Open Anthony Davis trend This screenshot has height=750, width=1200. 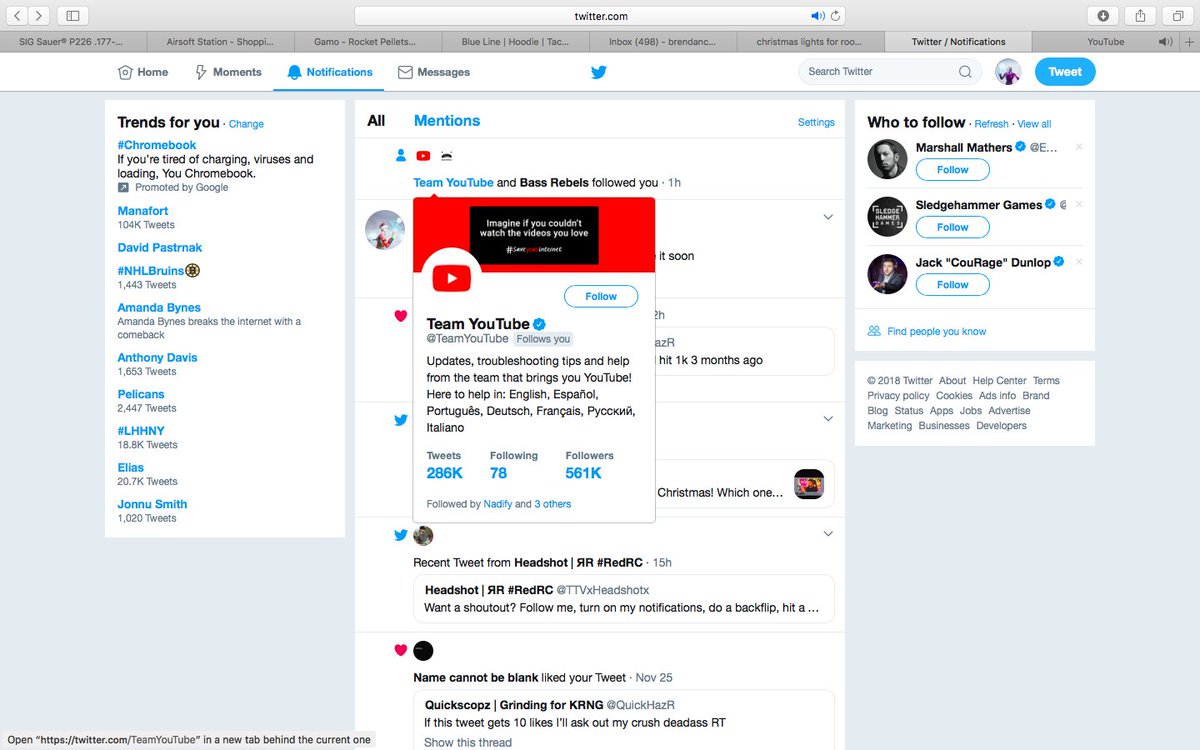[157, 357]
